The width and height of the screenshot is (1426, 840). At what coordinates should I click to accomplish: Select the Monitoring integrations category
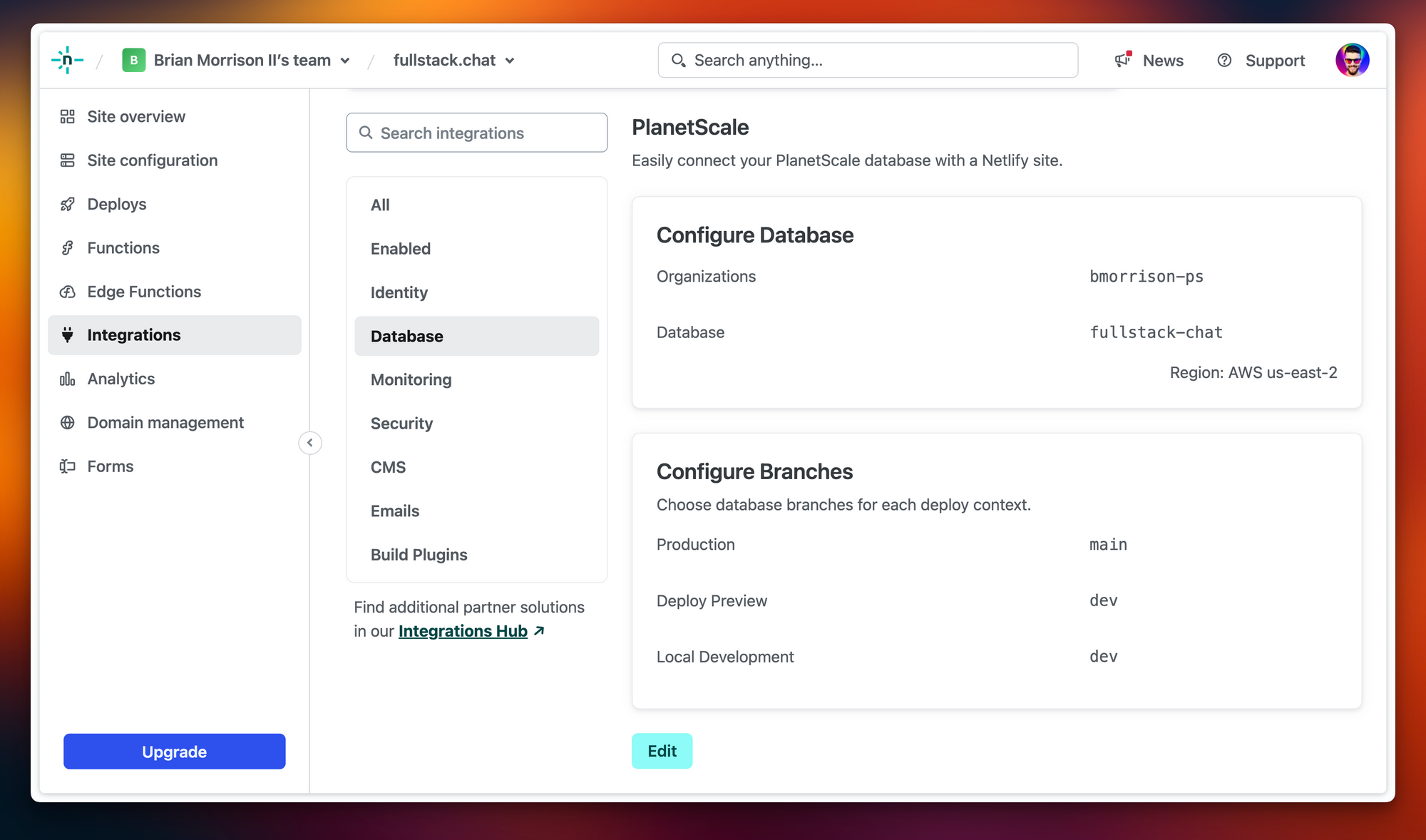[x=411, y=379]
